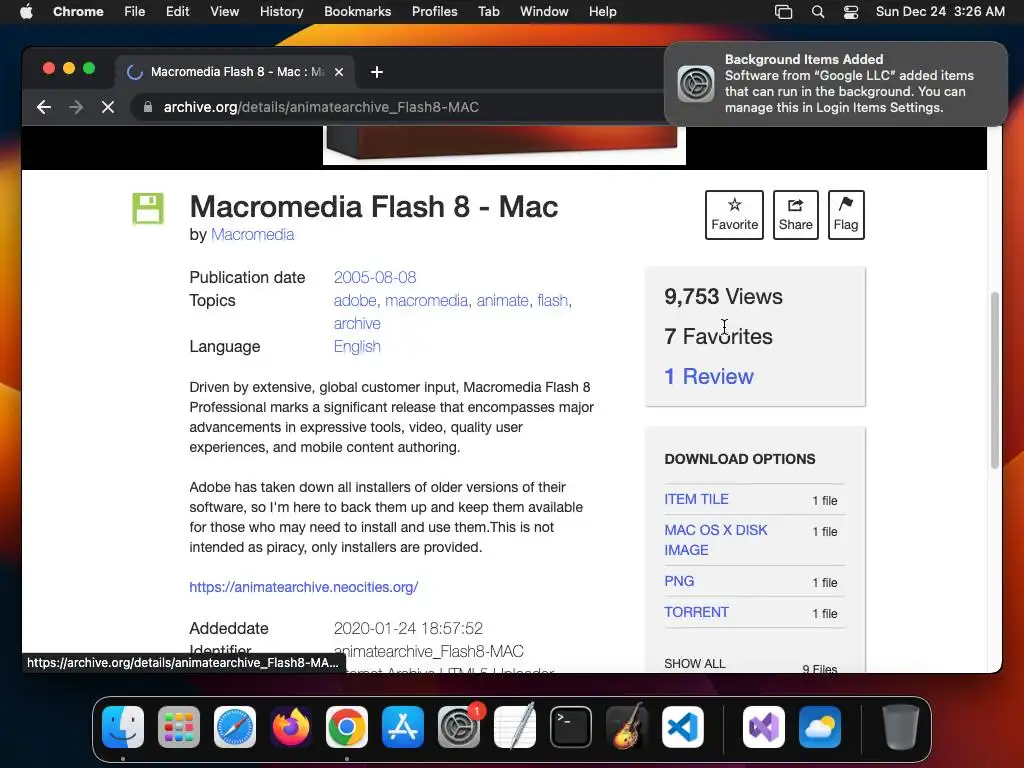1024x768 pixels.
Task: Close the Macromedia Flash 8 tab
Action: (x=339, y=72)
